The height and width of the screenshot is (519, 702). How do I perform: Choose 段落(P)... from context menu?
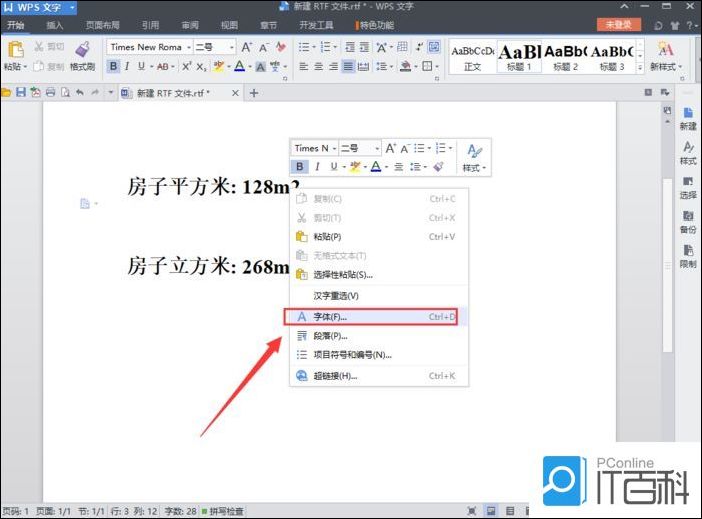click(x=379, y=336)
